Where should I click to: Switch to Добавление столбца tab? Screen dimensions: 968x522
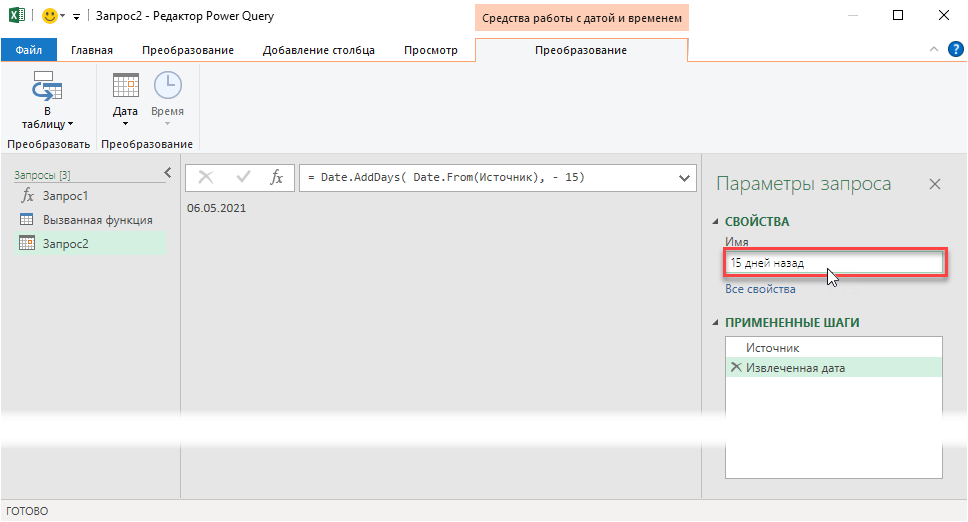(x=318, y=50)
